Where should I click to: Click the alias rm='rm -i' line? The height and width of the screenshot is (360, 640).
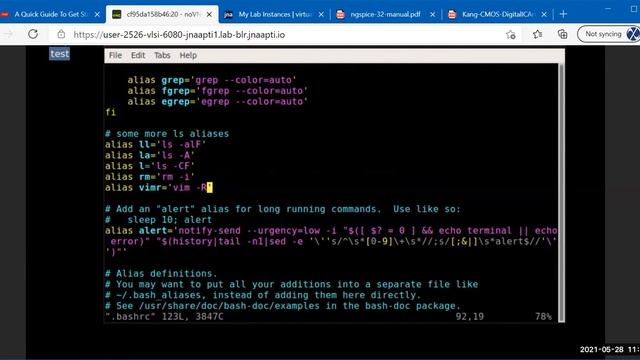[x=150, y=177]
